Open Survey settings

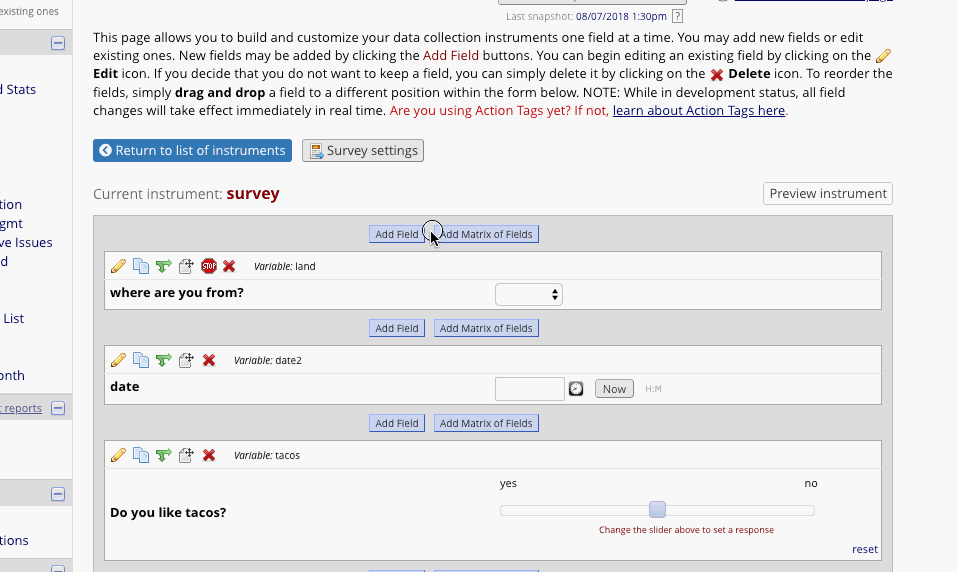coord(363,150)
